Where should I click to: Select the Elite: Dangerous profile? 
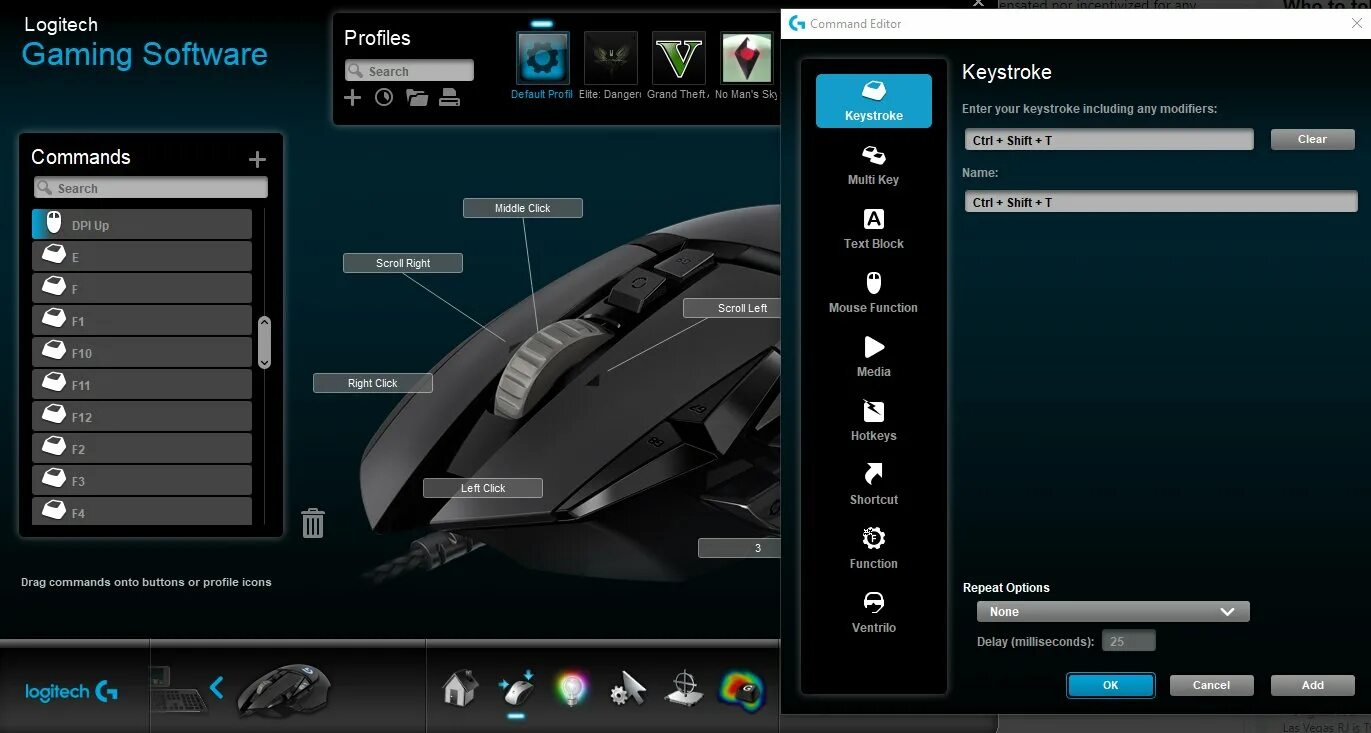[x=610, y=58]
